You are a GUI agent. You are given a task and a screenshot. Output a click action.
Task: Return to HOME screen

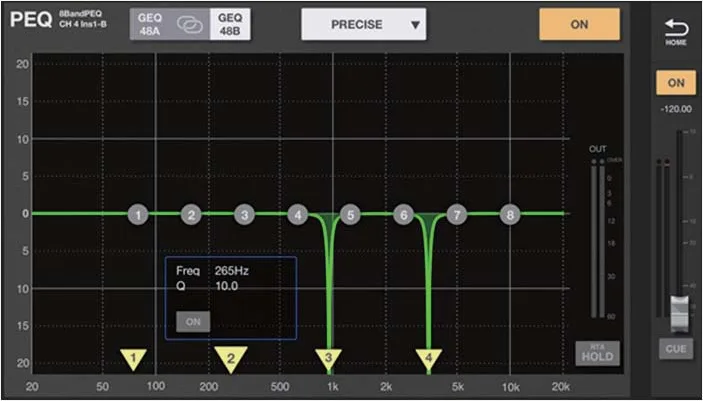point(676,31)
